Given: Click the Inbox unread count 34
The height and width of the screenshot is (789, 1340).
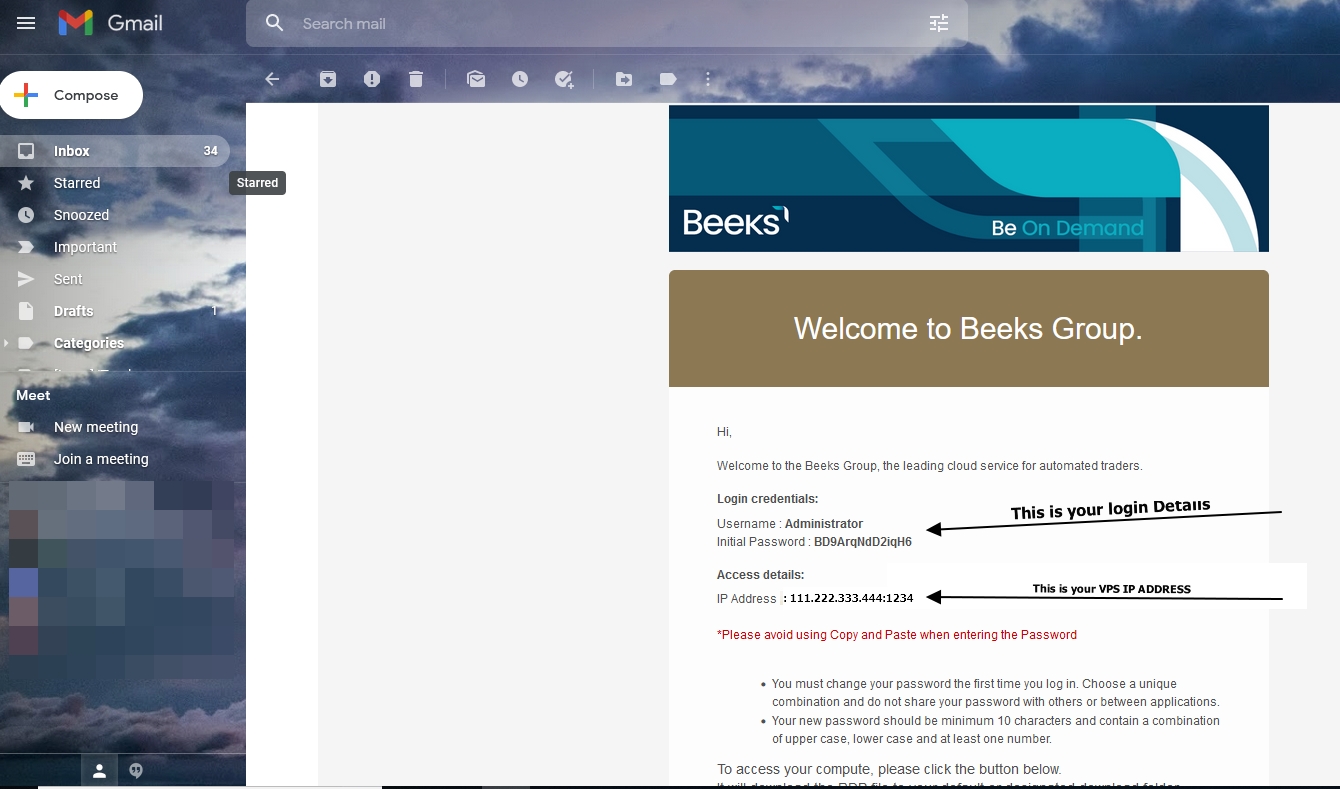Looking at the screenshot, I should (210, 151).
